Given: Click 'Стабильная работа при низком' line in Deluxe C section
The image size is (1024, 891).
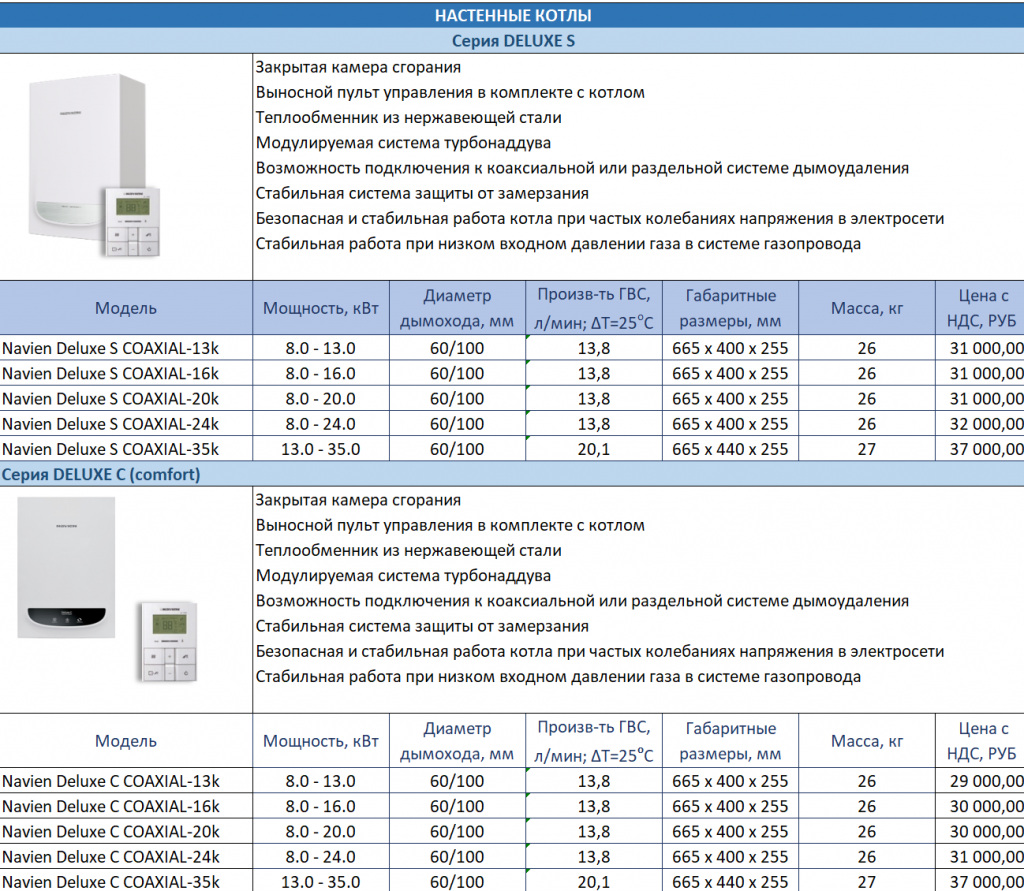Looking at the screenshot, I should click(x=558, y=677).
